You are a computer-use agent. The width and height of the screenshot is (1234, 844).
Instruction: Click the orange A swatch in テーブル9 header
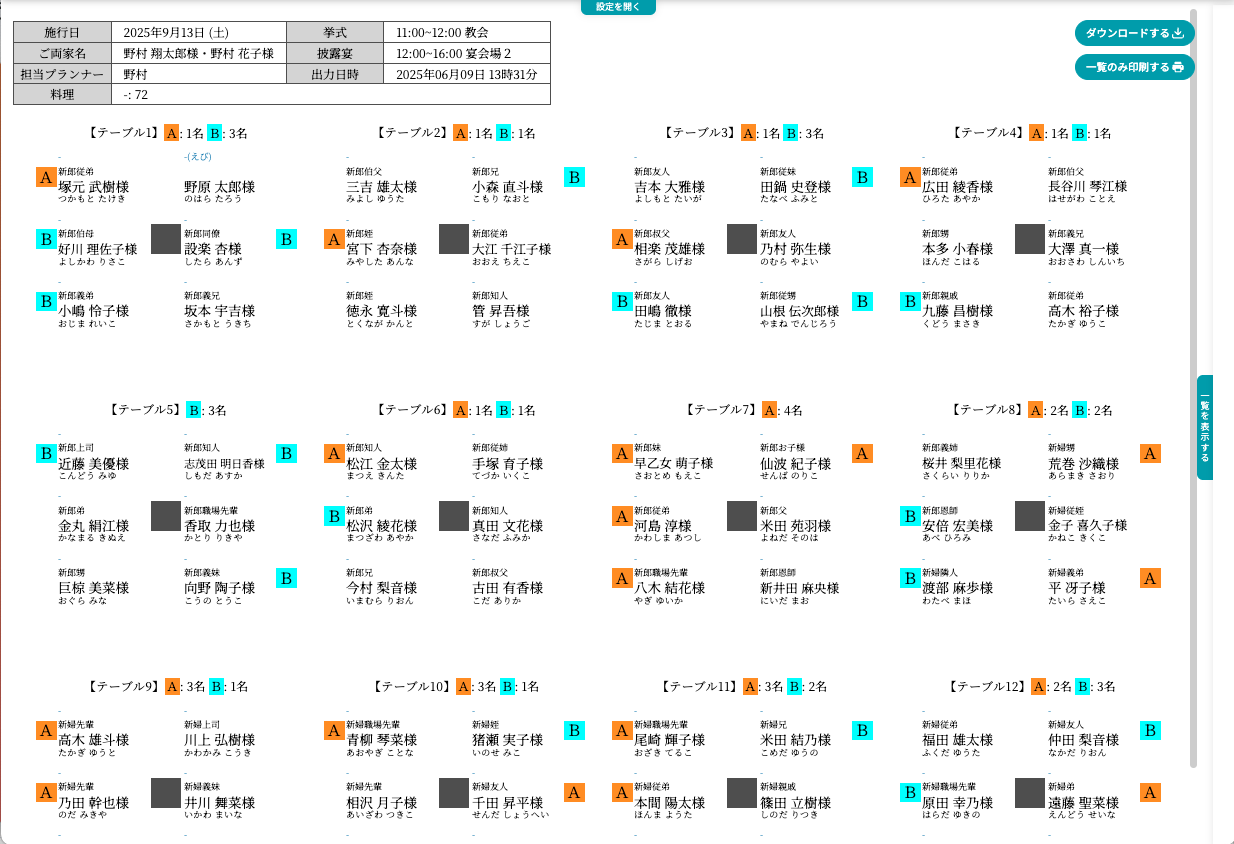tap(172, 687)
